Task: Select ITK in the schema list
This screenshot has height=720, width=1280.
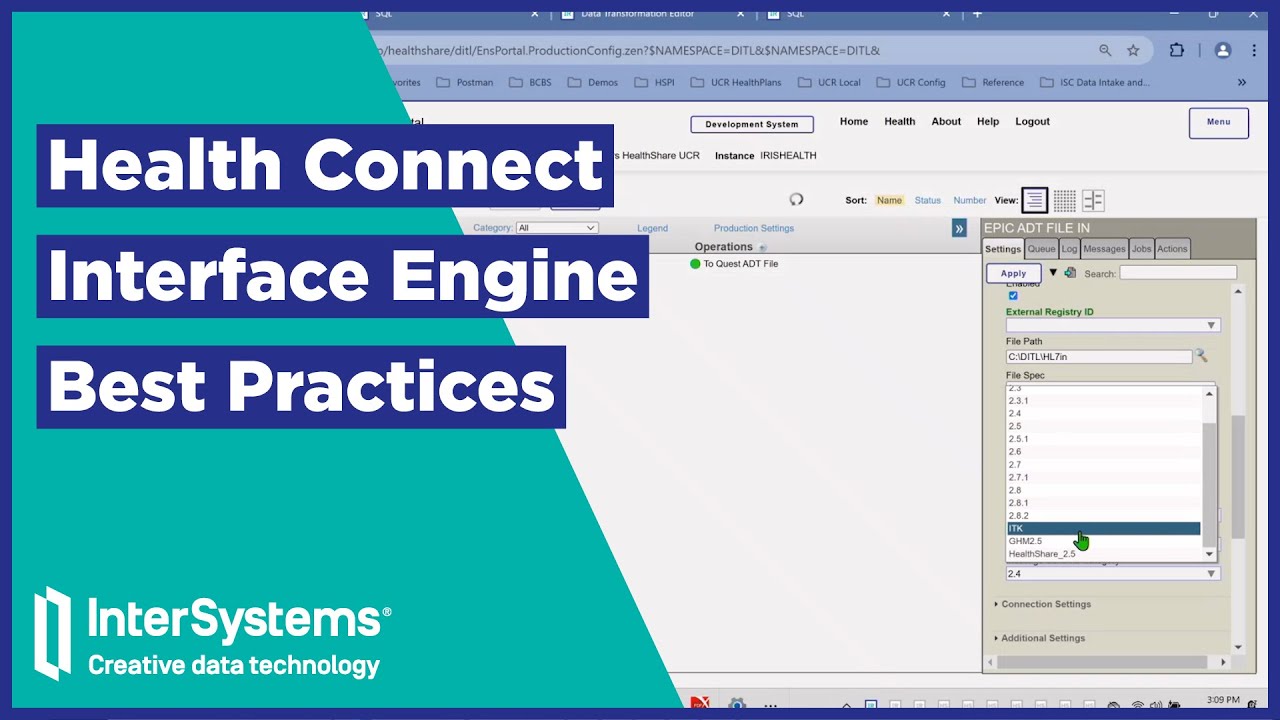Action: click(x=1103, y=528)
